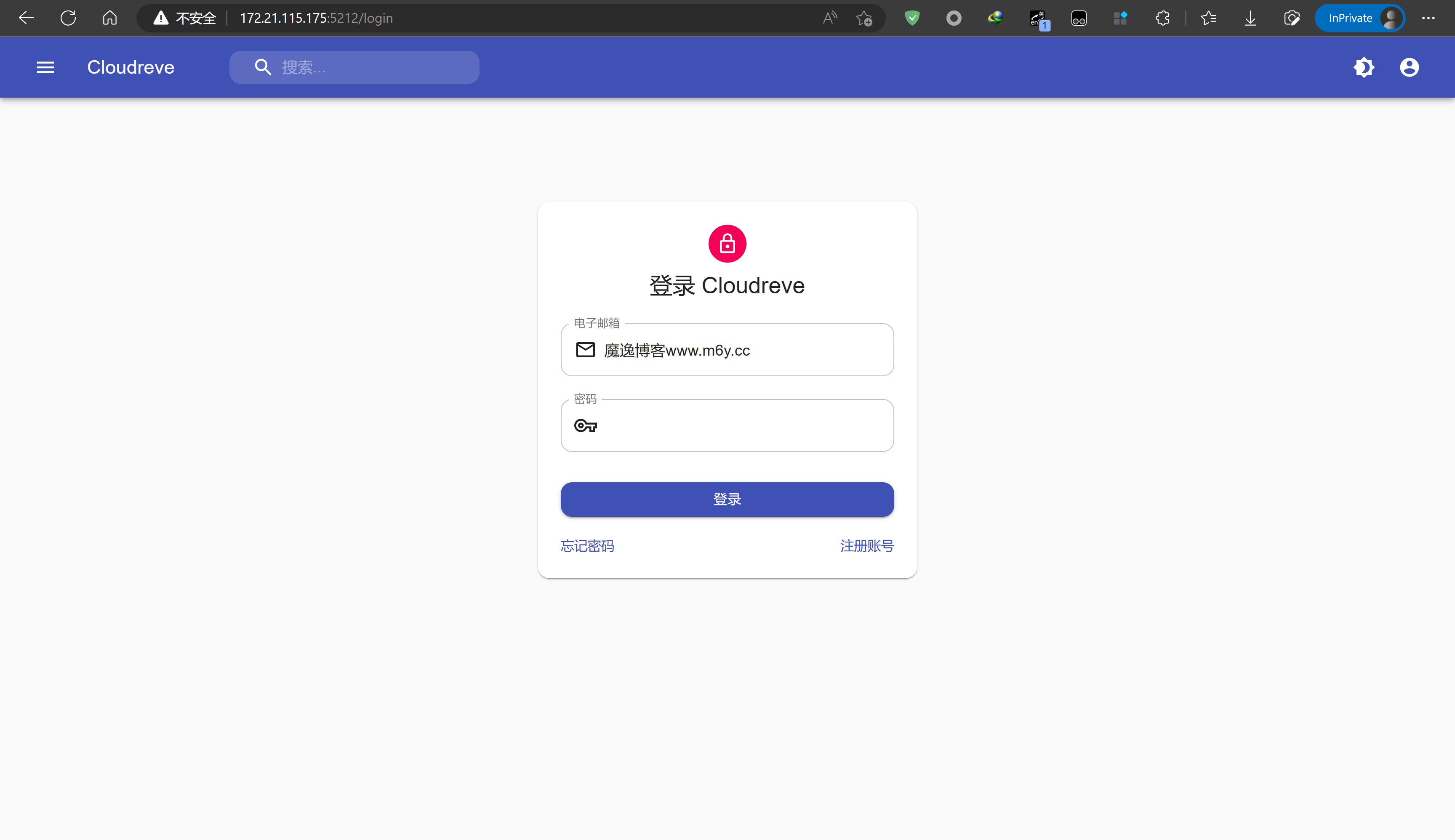Viewport: 1455px width, 840px height.
Task: Open the colorful globe extension icon
Action: 995,19
